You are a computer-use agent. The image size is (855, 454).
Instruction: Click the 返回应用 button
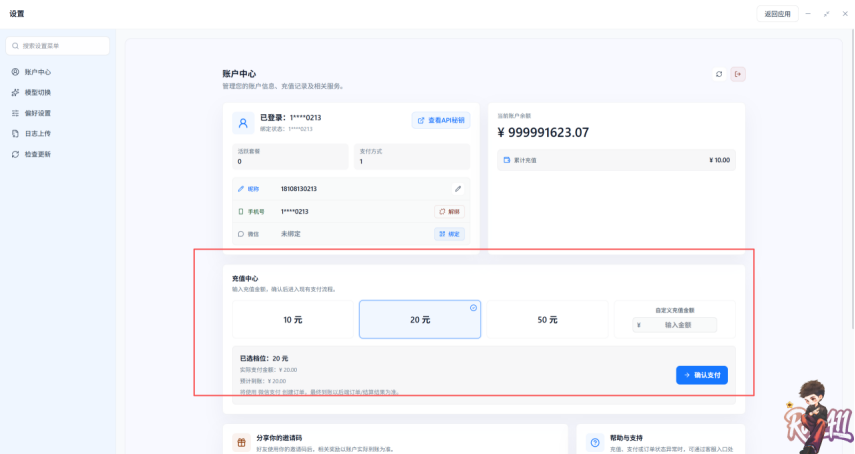coord(778,14)
